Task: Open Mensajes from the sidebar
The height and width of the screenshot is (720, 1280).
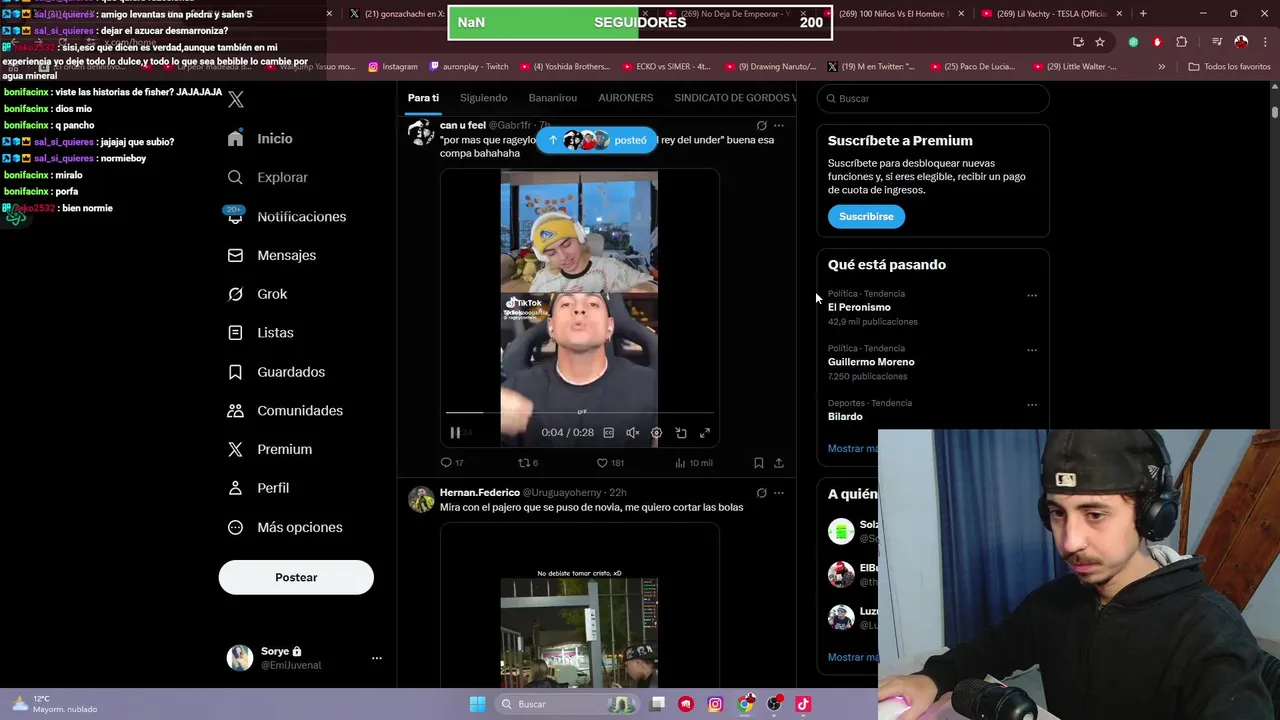Action: pyautogui.click(x=272, y=255)
